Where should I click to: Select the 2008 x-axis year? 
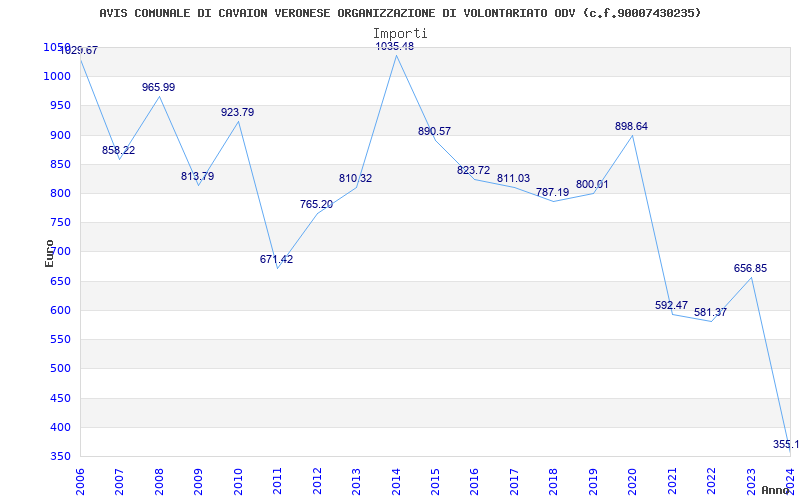click(159, 481)
